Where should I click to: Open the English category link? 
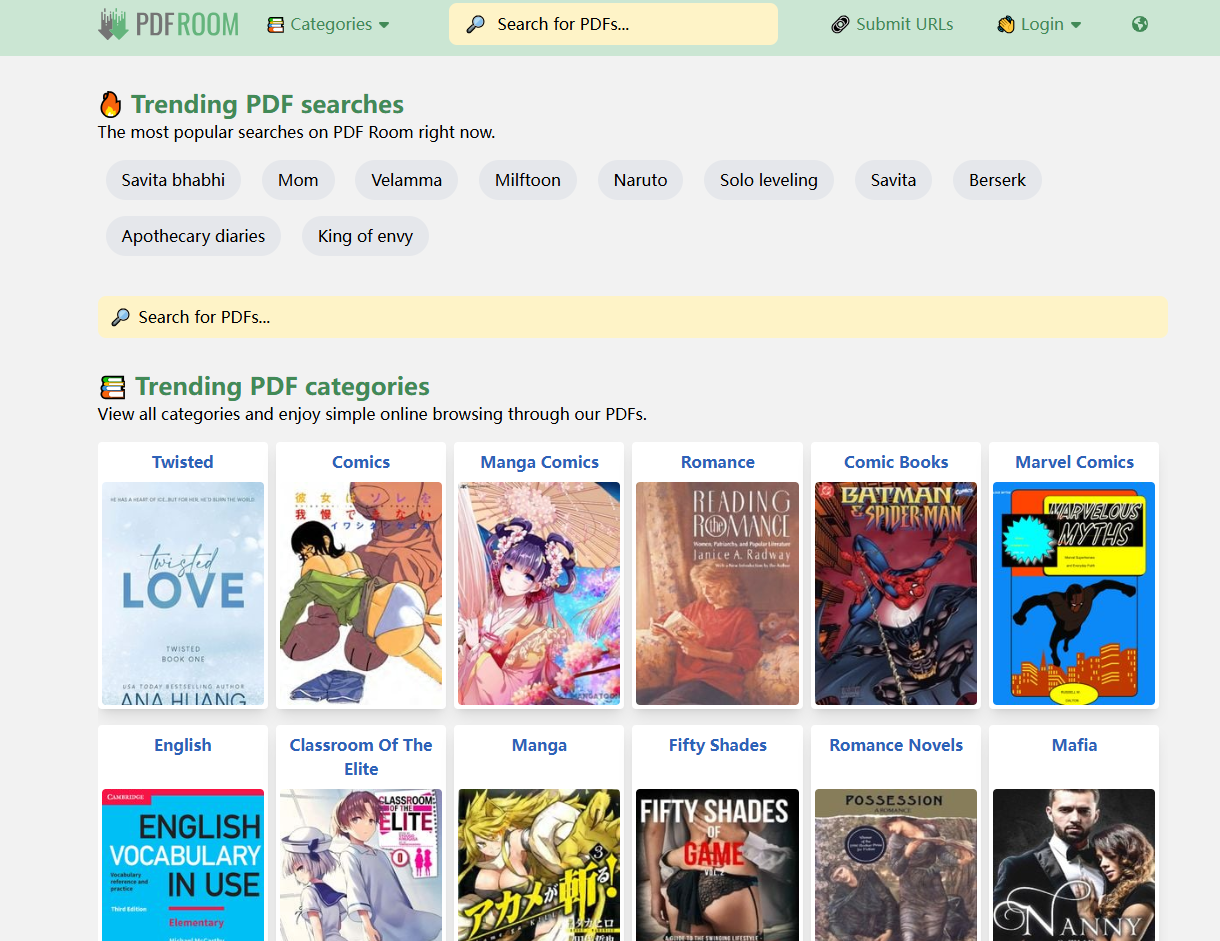coord(183,745)
